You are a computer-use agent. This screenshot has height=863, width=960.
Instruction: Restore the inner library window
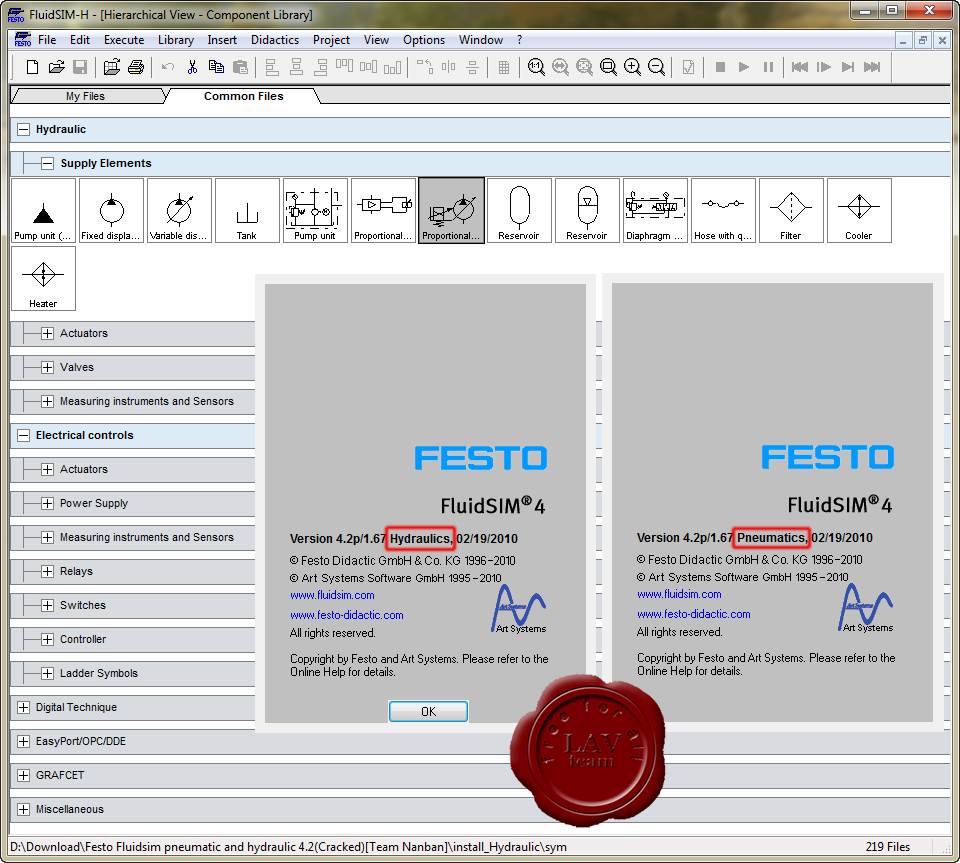[922, 40]
